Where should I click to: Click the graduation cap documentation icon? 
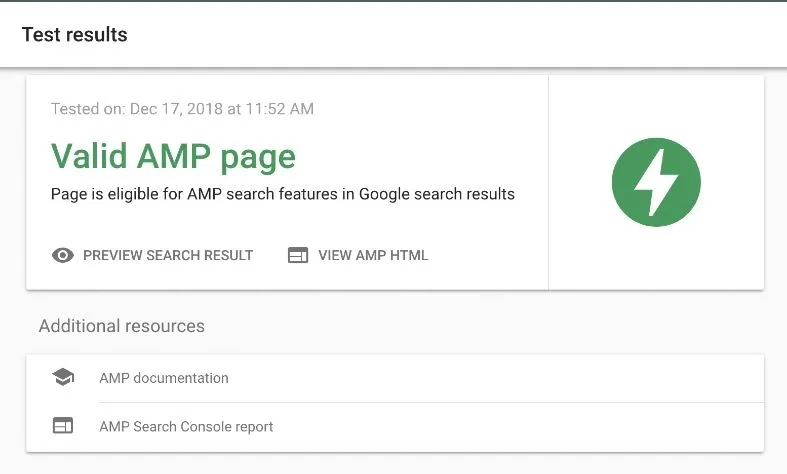[63, 378]
